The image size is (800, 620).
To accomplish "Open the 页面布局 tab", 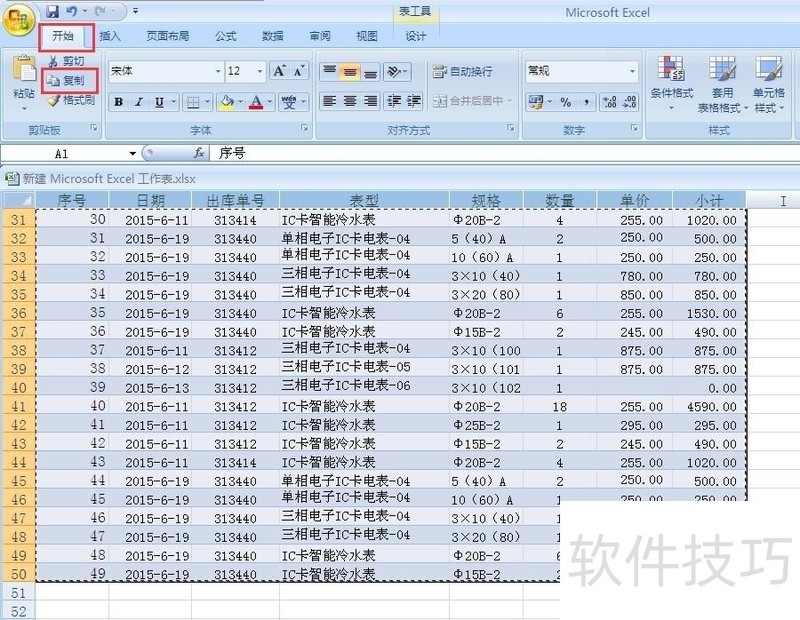I will pyautogui.click(x=167, y=36).
